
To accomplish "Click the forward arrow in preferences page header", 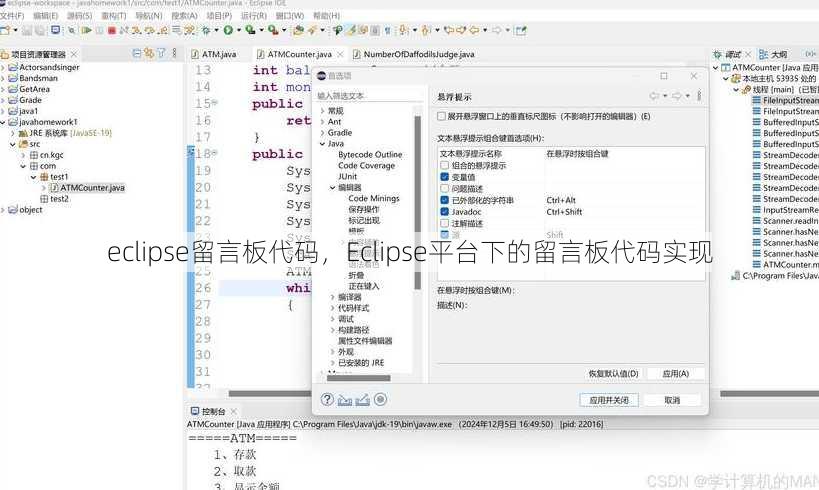I will [676, 96].
